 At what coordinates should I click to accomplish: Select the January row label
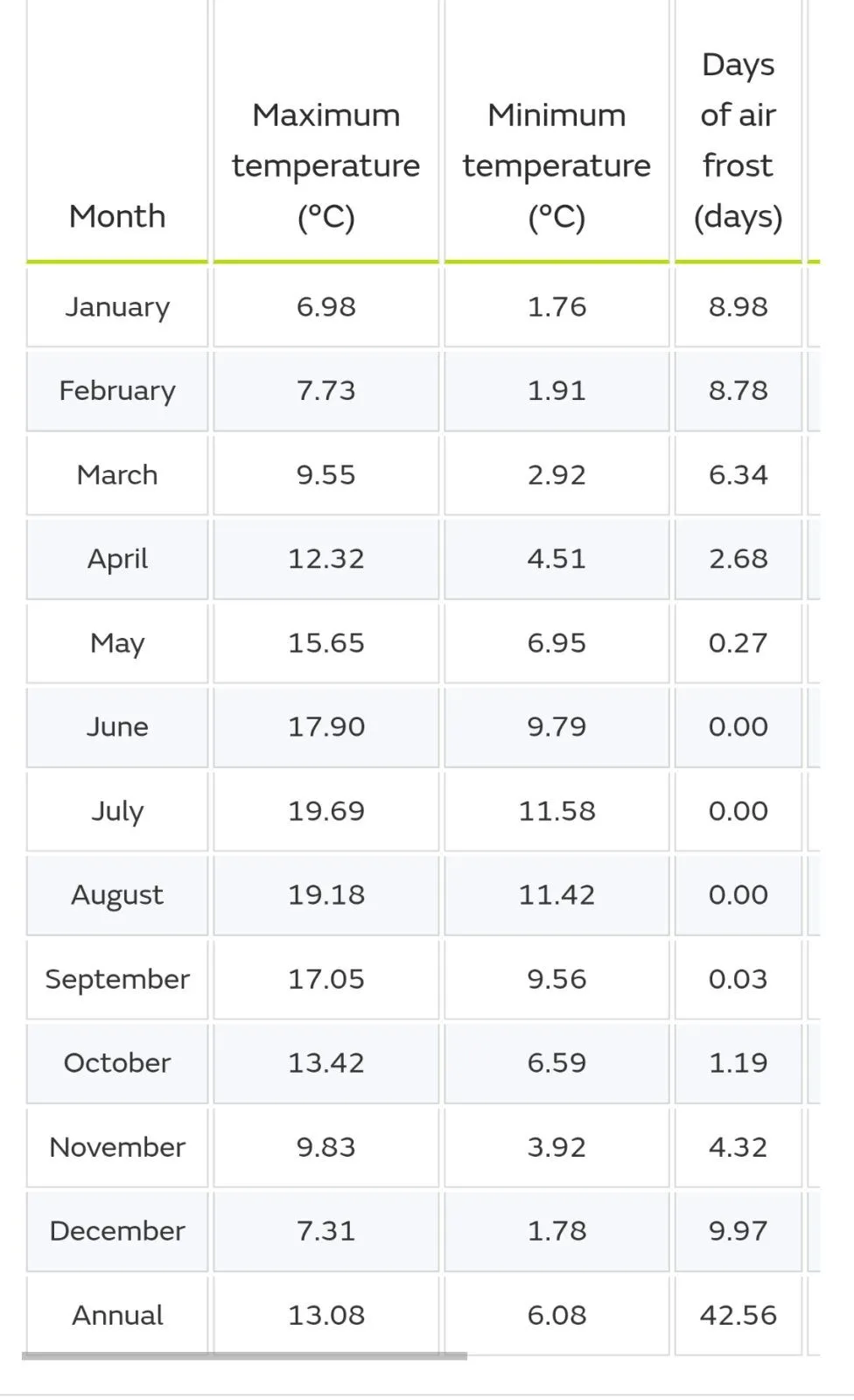pyautogui.click(x=117, y=307)
